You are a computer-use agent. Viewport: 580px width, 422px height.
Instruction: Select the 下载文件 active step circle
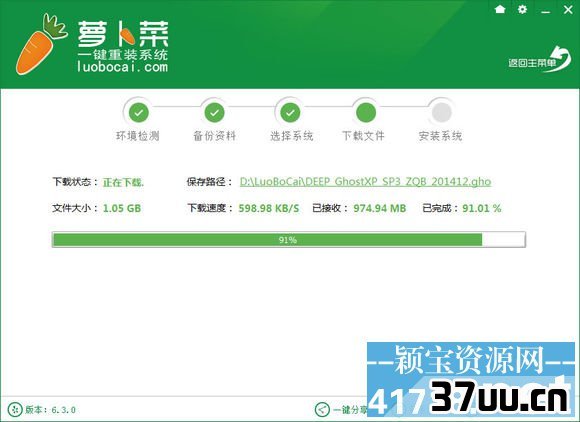tap(366, 112)
